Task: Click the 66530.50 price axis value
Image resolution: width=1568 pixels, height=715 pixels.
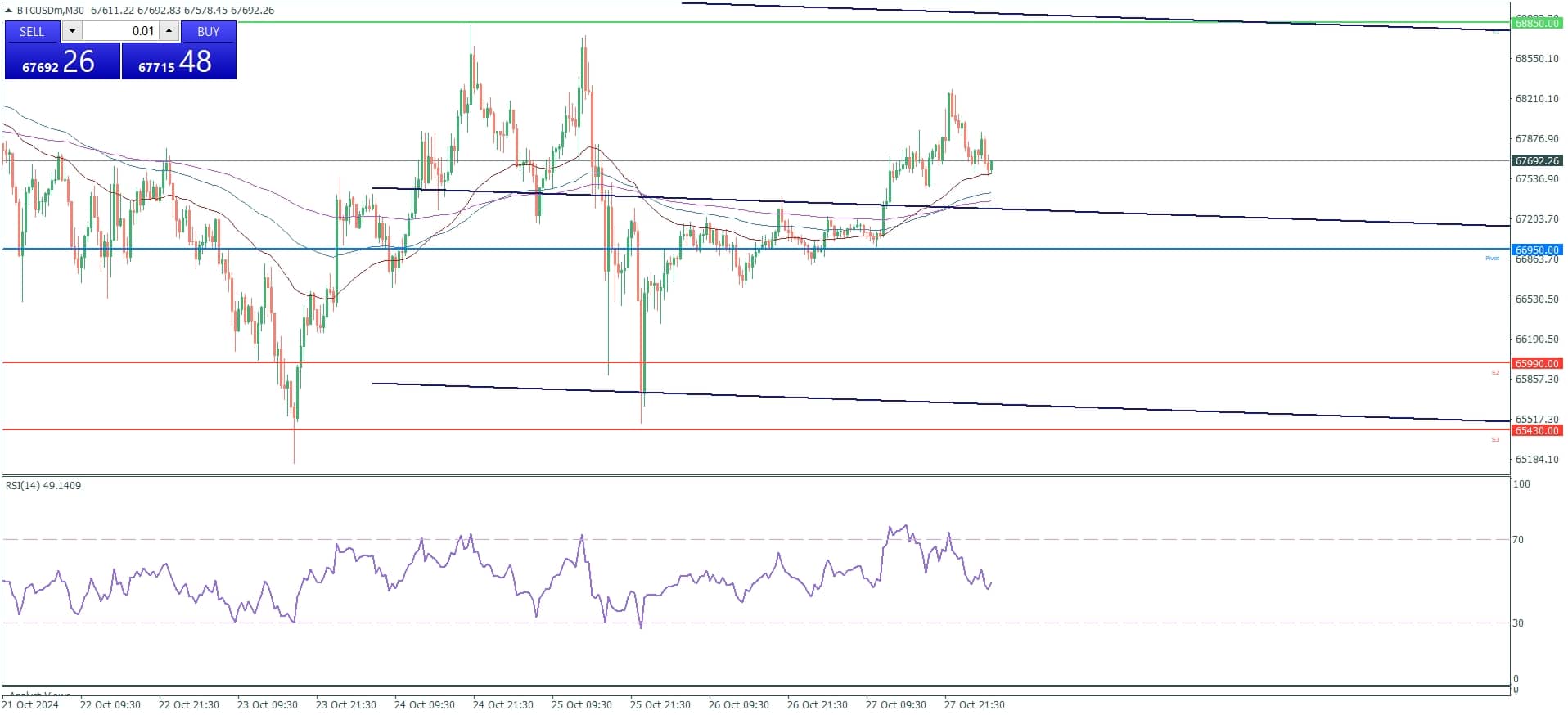Action: pyautogui.click(x=1537, y=299)
